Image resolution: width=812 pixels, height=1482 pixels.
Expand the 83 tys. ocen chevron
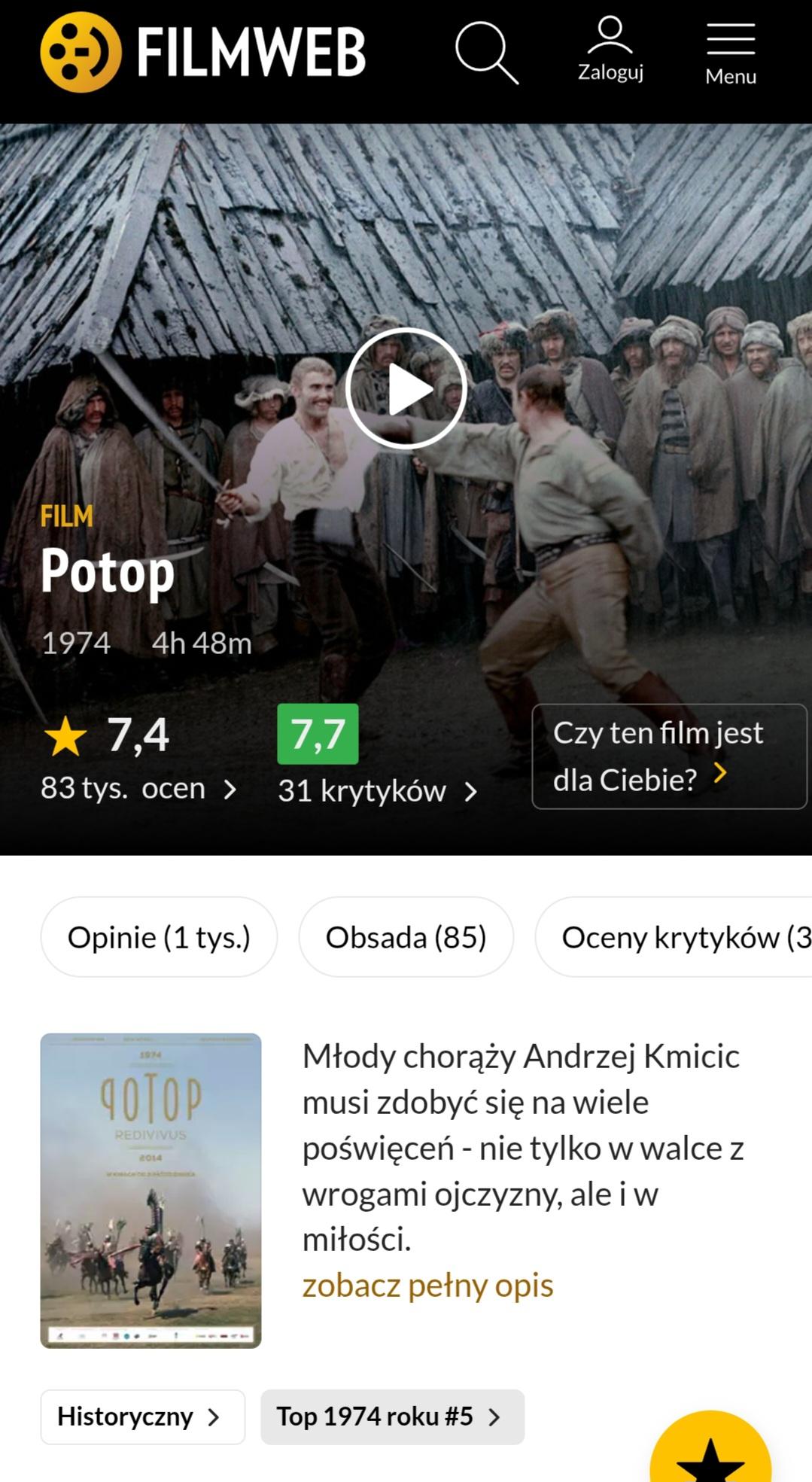click(x=230, y=790)
